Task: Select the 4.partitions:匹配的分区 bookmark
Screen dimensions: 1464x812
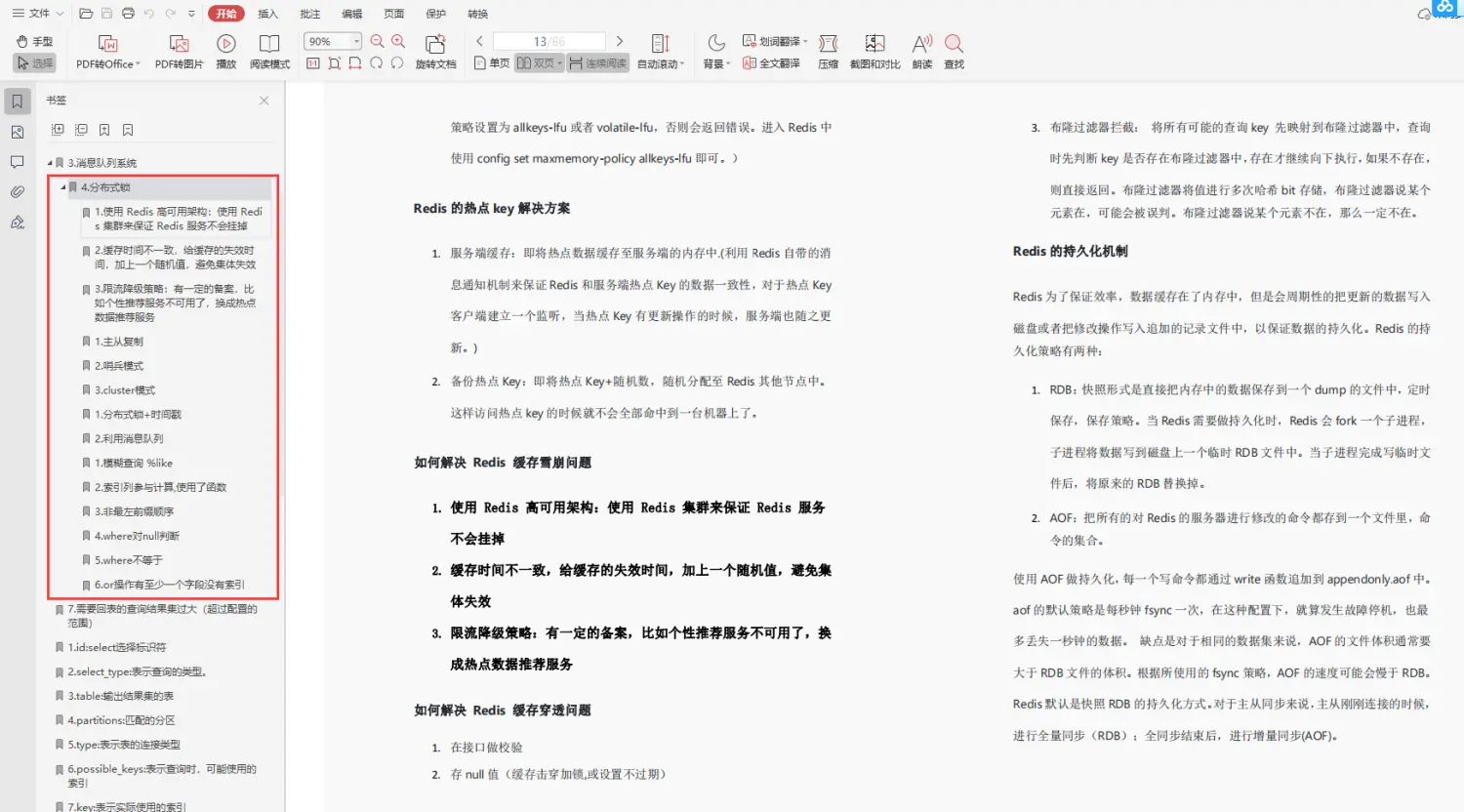Action: (x=121, y=720)
